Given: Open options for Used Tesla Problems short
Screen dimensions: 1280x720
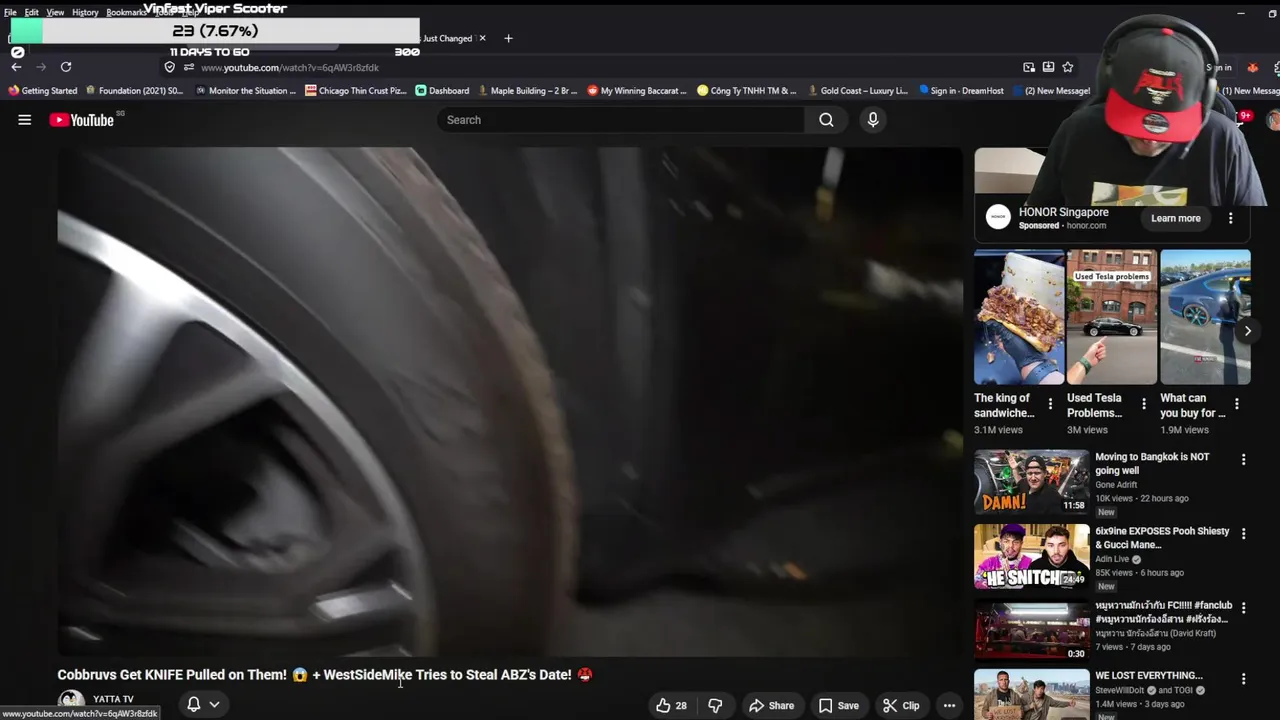Looking at the screenshot, I should (x=1144, y=404).
